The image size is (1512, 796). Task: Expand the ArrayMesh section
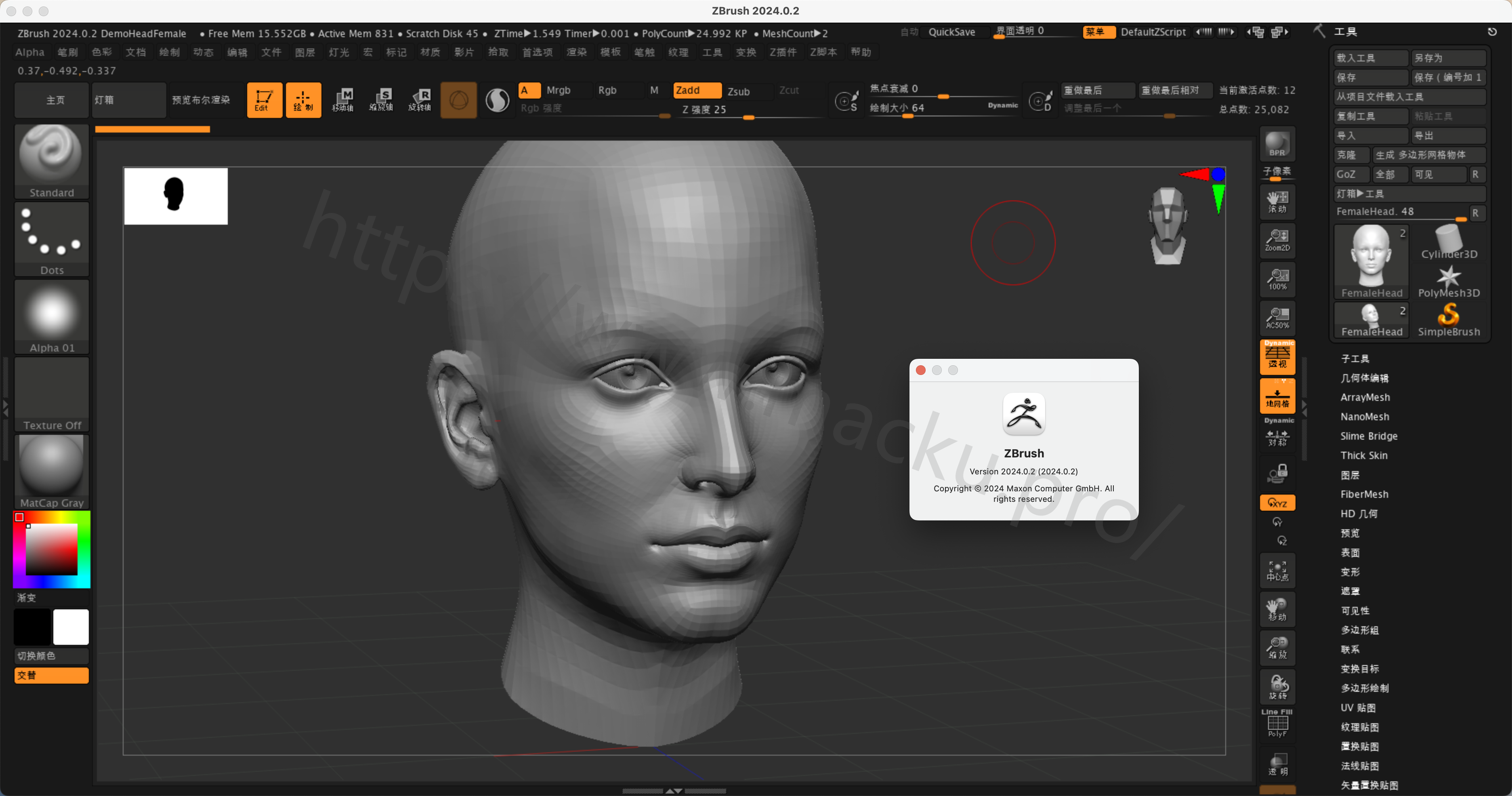point(1365,397)
